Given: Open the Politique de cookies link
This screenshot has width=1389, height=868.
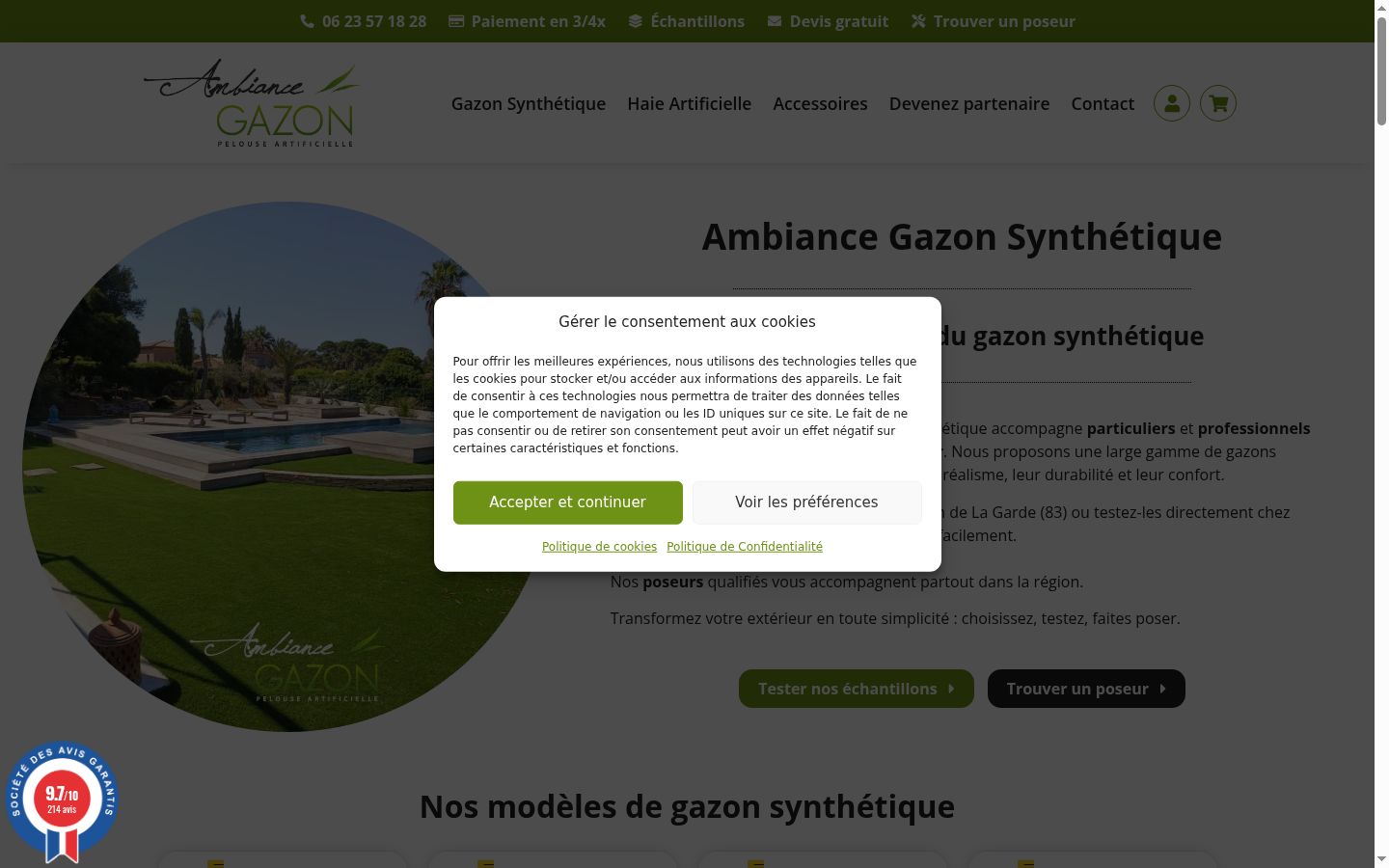Looking at the screenshot, I should pos(599,547).
